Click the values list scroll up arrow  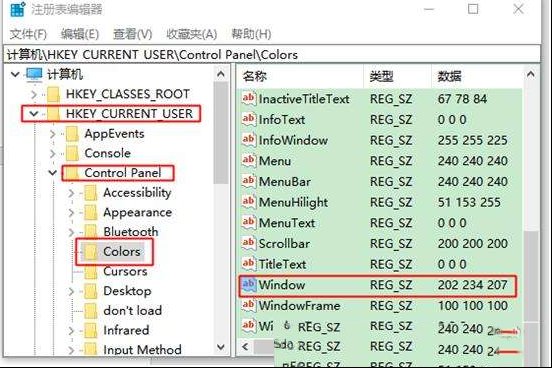[x=531, y=75]
